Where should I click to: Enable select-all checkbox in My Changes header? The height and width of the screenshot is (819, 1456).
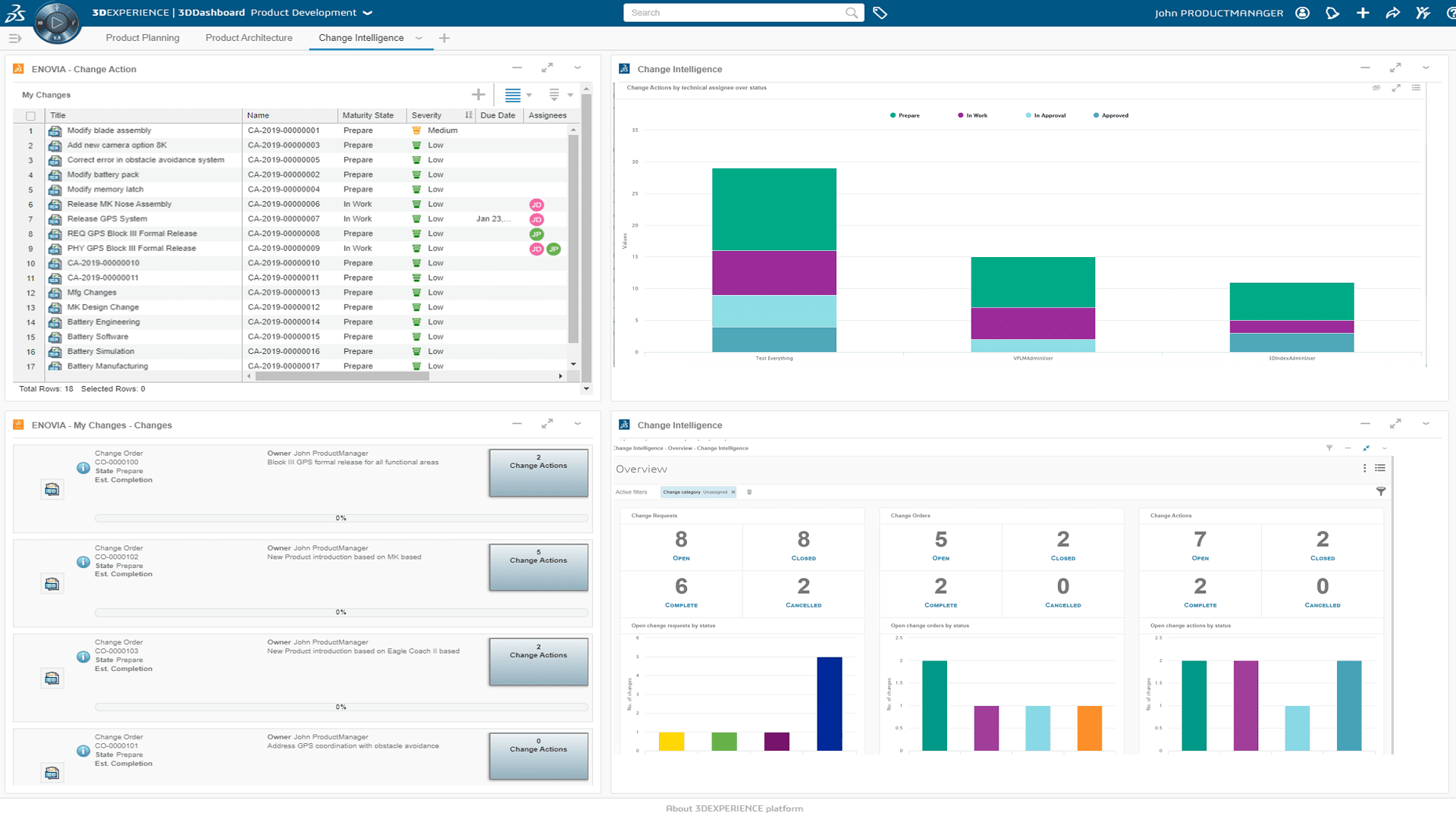30,116
